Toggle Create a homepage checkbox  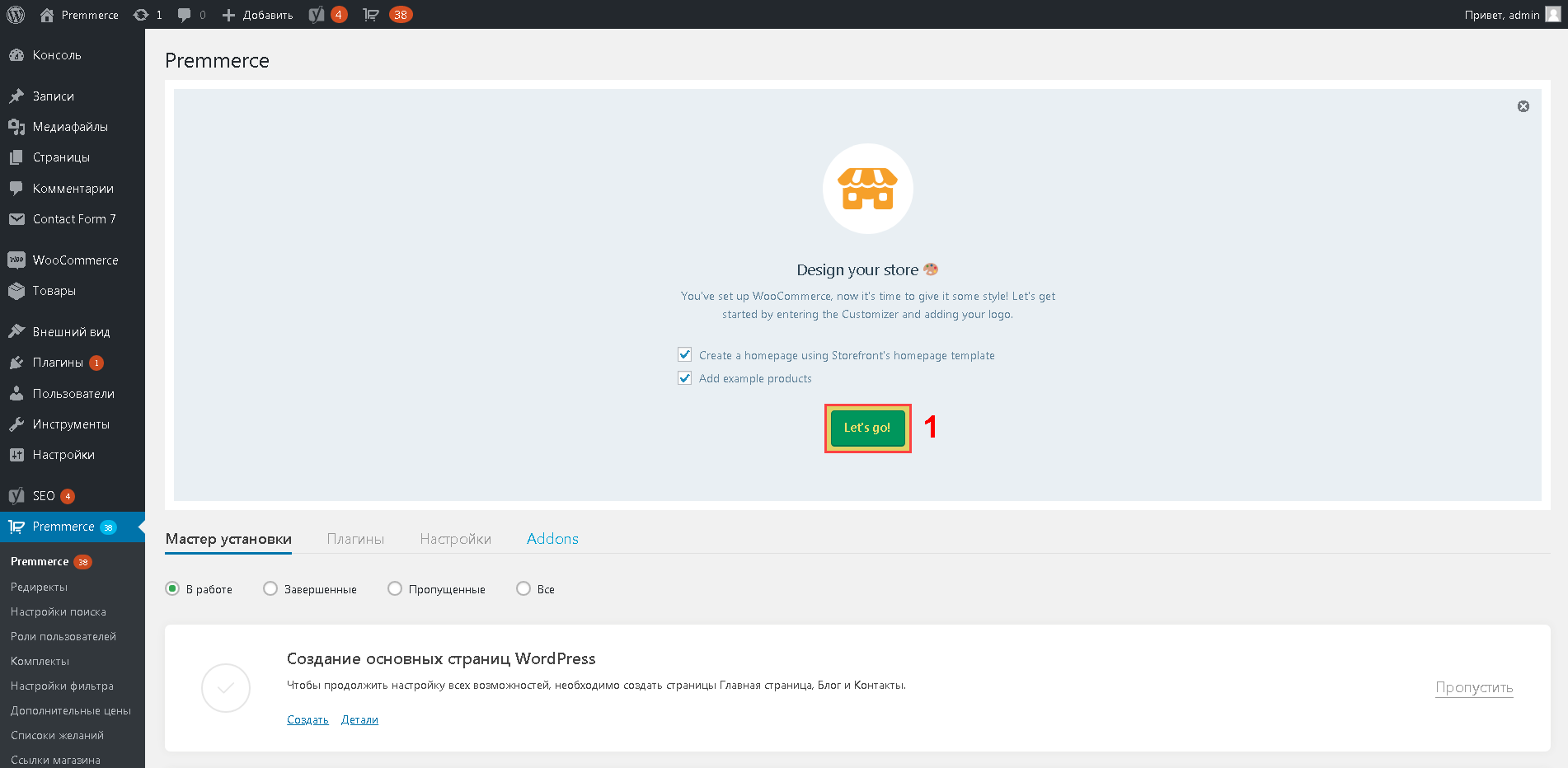click(684, 354)
